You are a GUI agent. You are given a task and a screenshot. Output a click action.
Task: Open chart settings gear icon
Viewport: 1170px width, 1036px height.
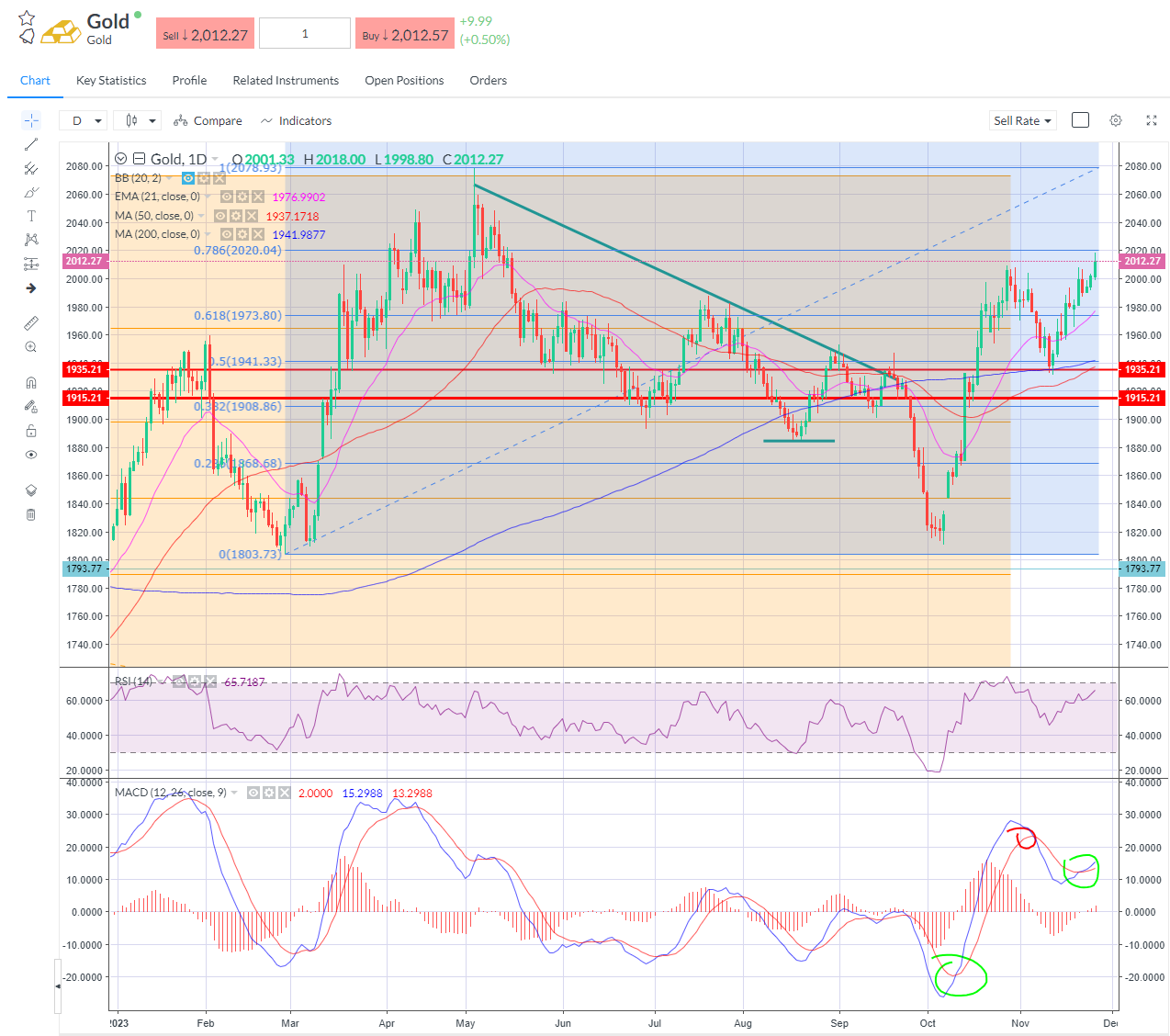click(x=1116, y=120)
